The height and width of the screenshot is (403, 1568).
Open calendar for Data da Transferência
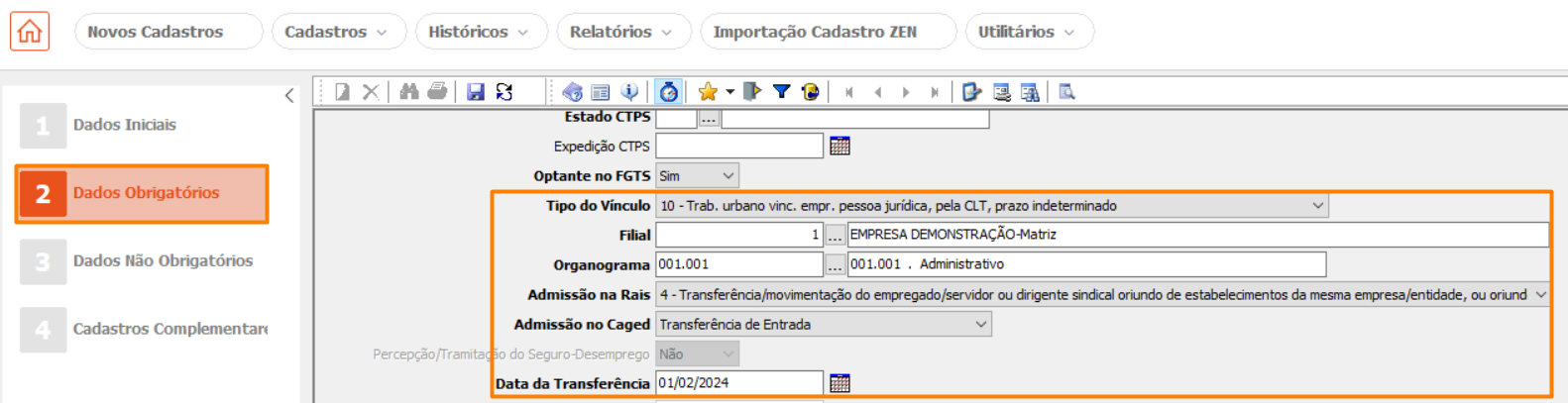click(x=840, y=383)
